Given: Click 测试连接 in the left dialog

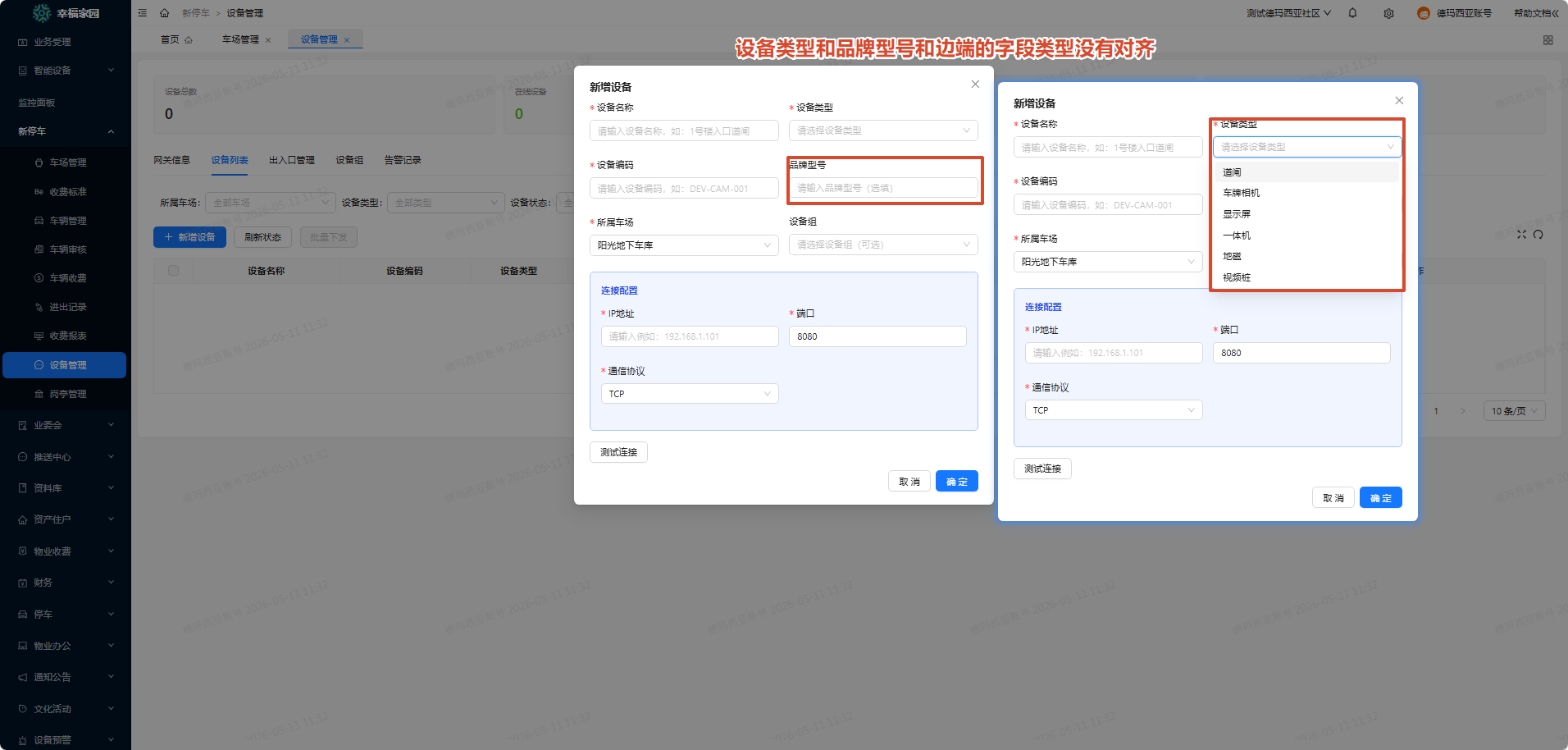Looking at the screenshot, I should point(618,452).
